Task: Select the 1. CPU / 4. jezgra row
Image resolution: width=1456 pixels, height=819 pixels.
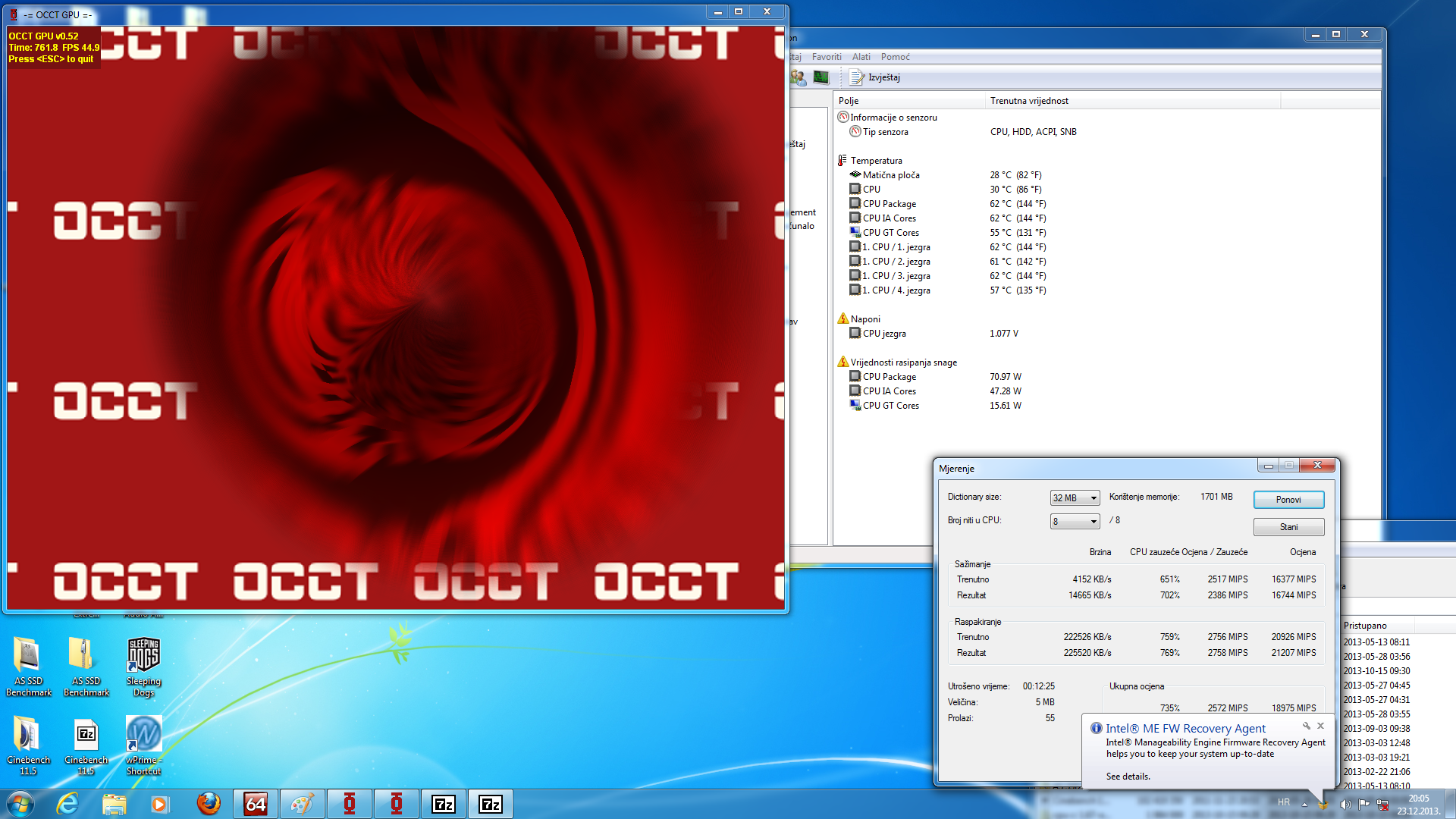Action: [1107, 290]
